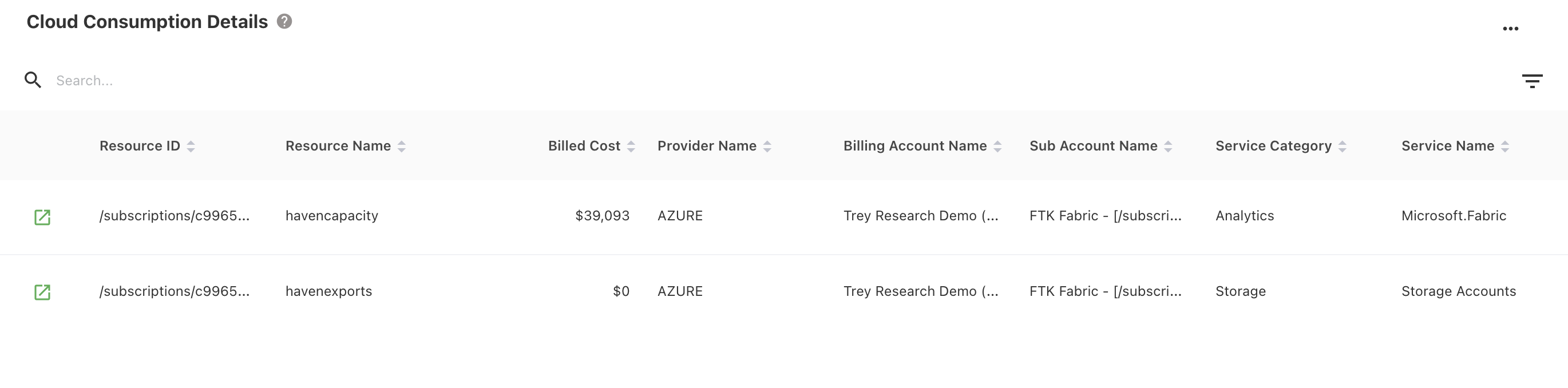Click the search magnifier icon
Image resolution: width=1568 pixels, height=388 pixels.
tap(33, 80)
